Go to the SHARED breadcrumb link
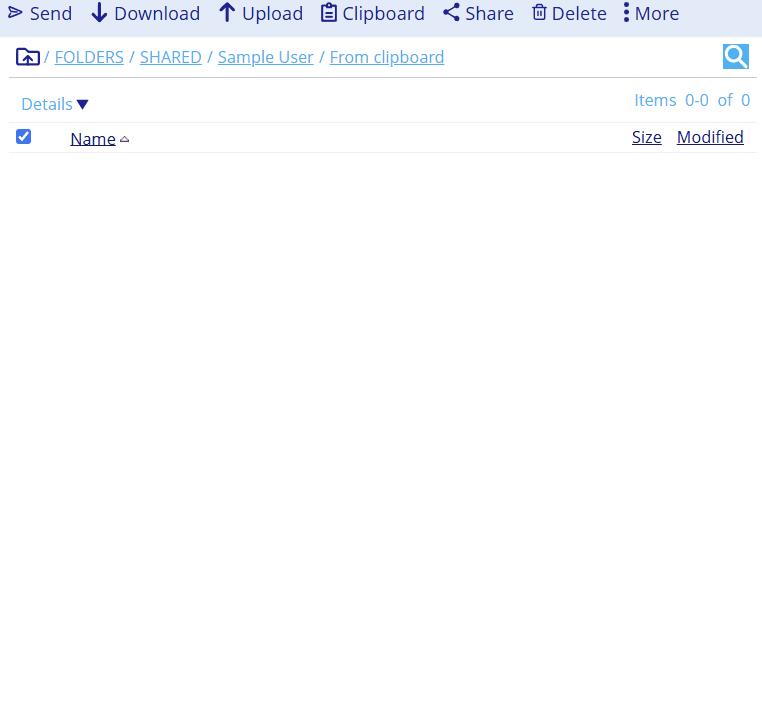 (x=170, y=57)
